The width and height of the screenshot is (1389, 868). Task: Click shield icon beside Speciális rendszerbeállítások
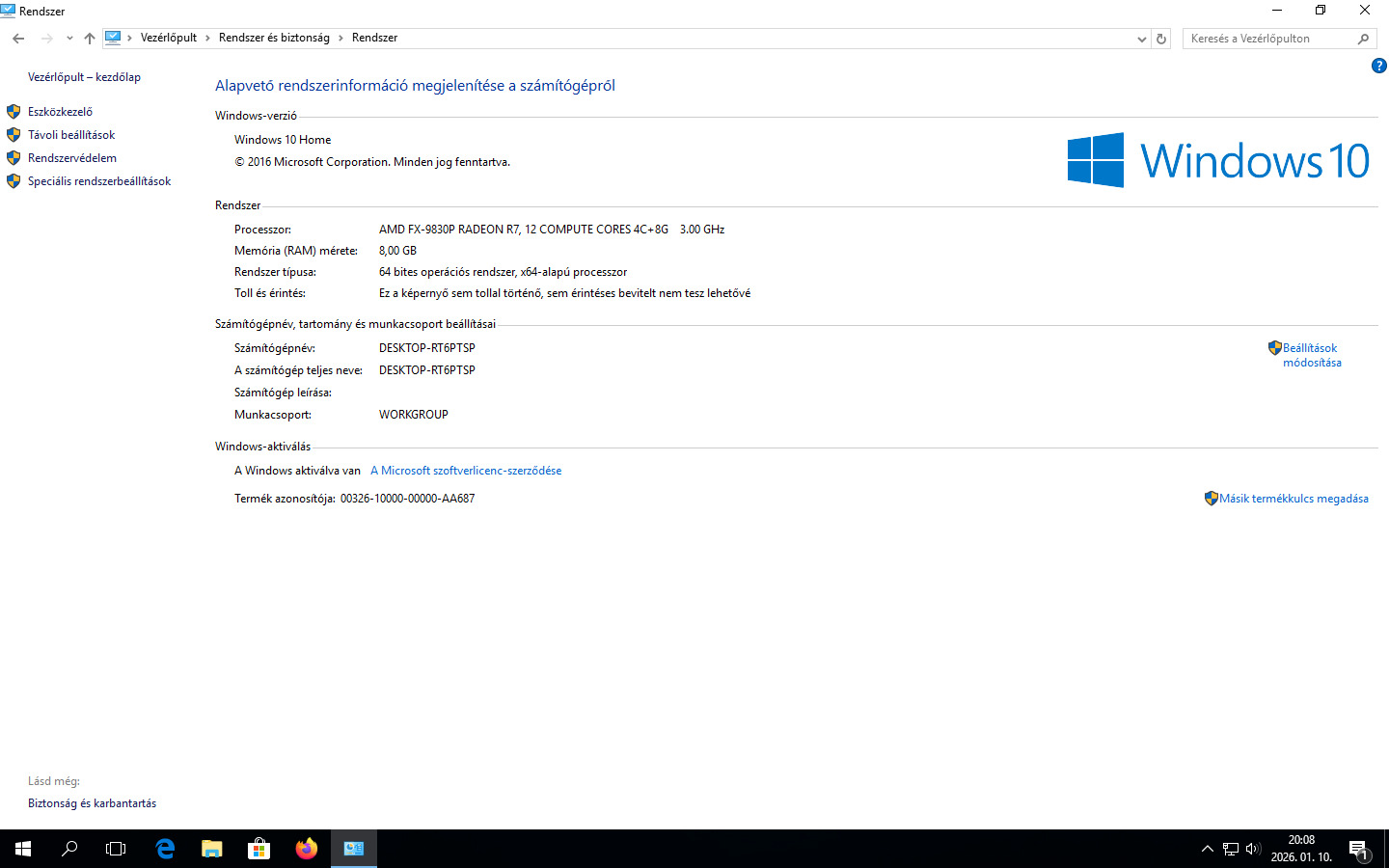coord(14,181)
